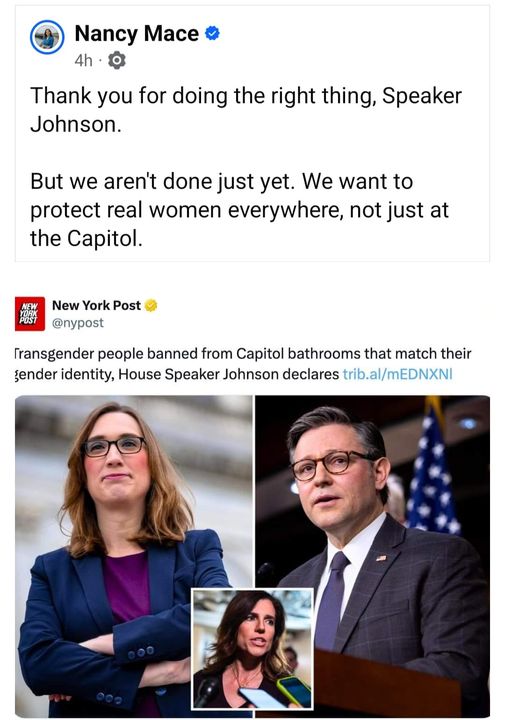Click blue verified badge beside Nancy Mace
The width and height of the screenshot is (505, 720).
point(212,33)
